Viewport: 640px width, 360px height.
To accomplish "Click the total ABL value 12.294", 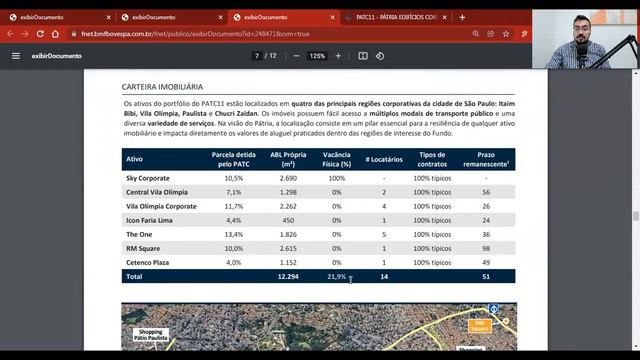I will 288,276.
